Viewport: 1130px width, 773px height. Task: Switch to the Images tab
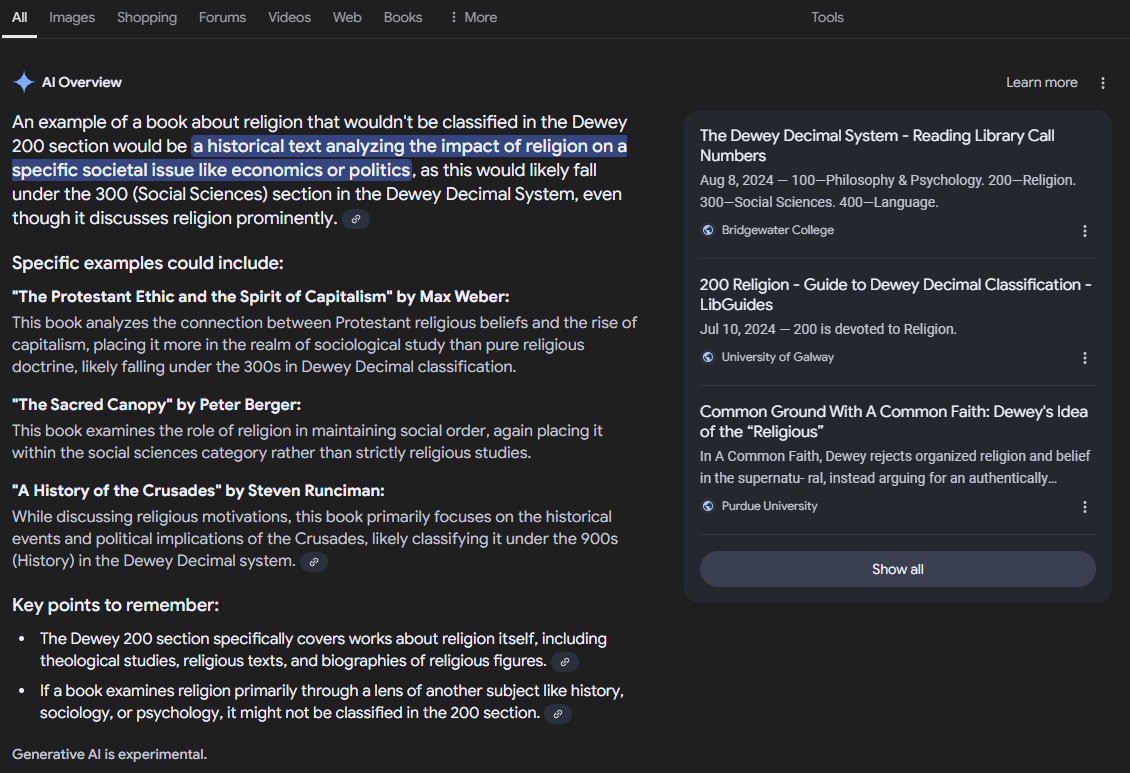71,17
